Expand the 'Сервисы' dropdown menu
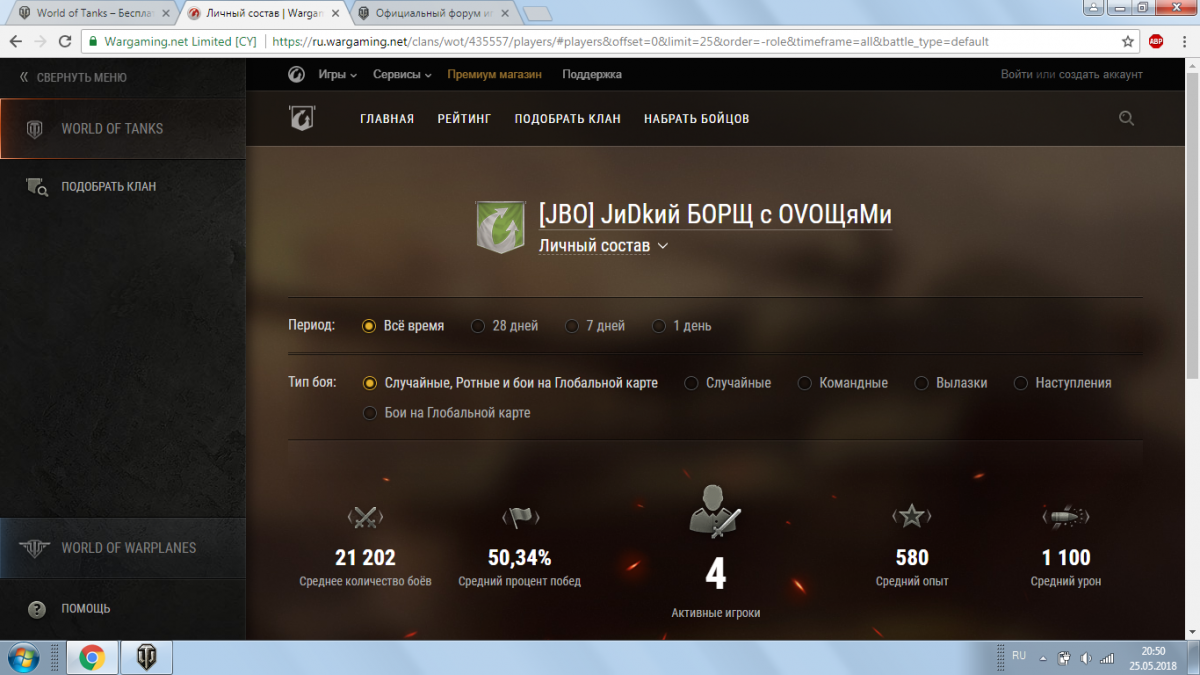The width and height of the screenshot is (1200, 675). [402, 75]
